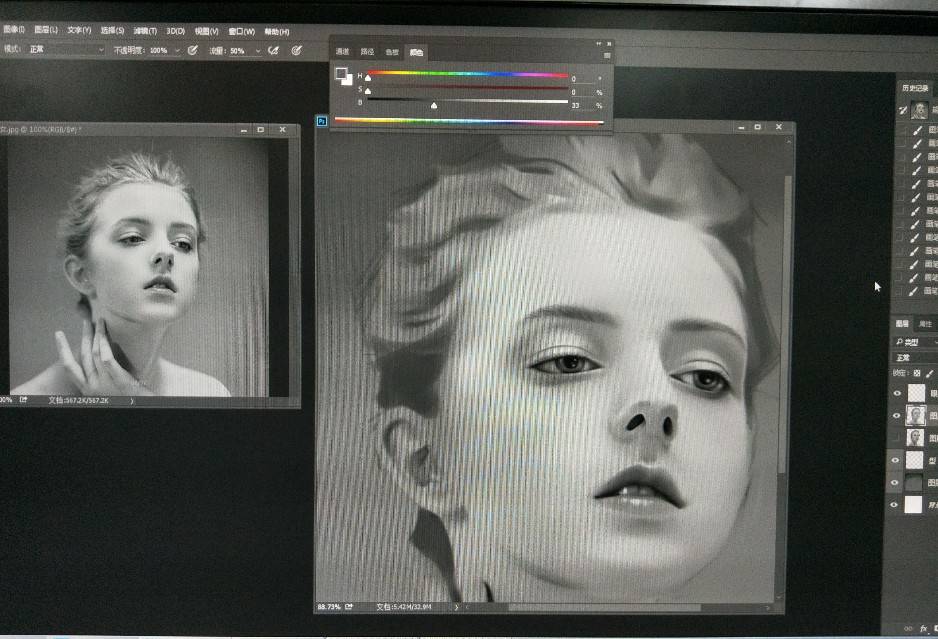Viewport: 938px width, 639px height.
Task: Click share icon beside 88.73% zoom
Action: click(x=349, y=607)
